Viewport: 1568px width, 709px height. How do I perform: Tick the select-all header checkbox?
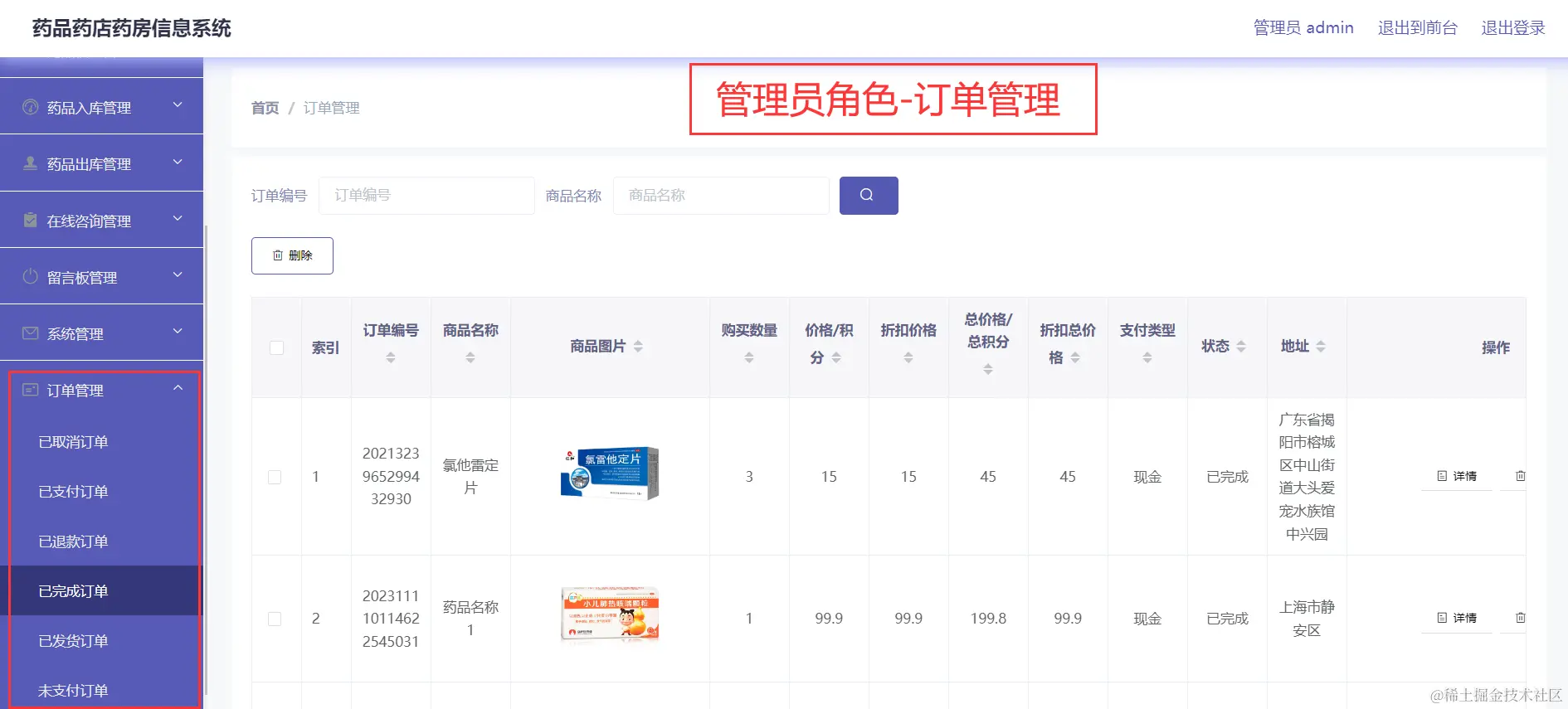click(276, 347)
